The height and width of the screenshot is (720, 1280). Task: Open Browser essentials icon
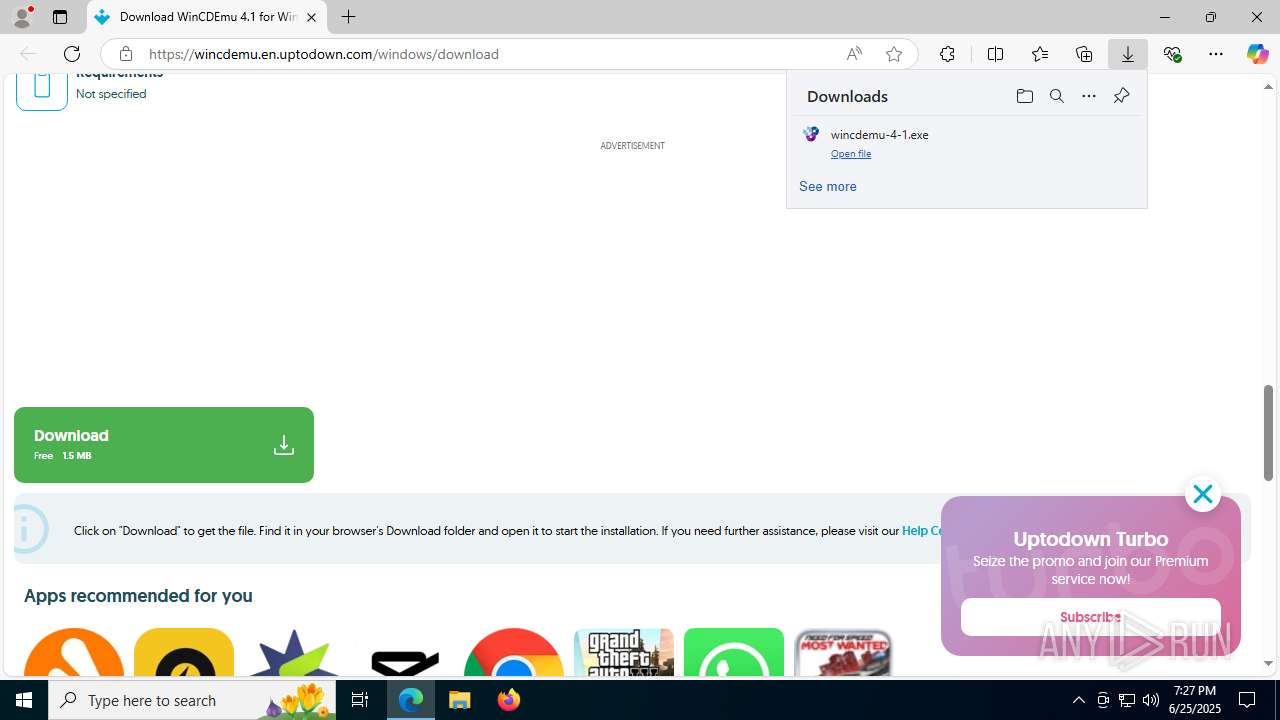tap(1172, 54)
